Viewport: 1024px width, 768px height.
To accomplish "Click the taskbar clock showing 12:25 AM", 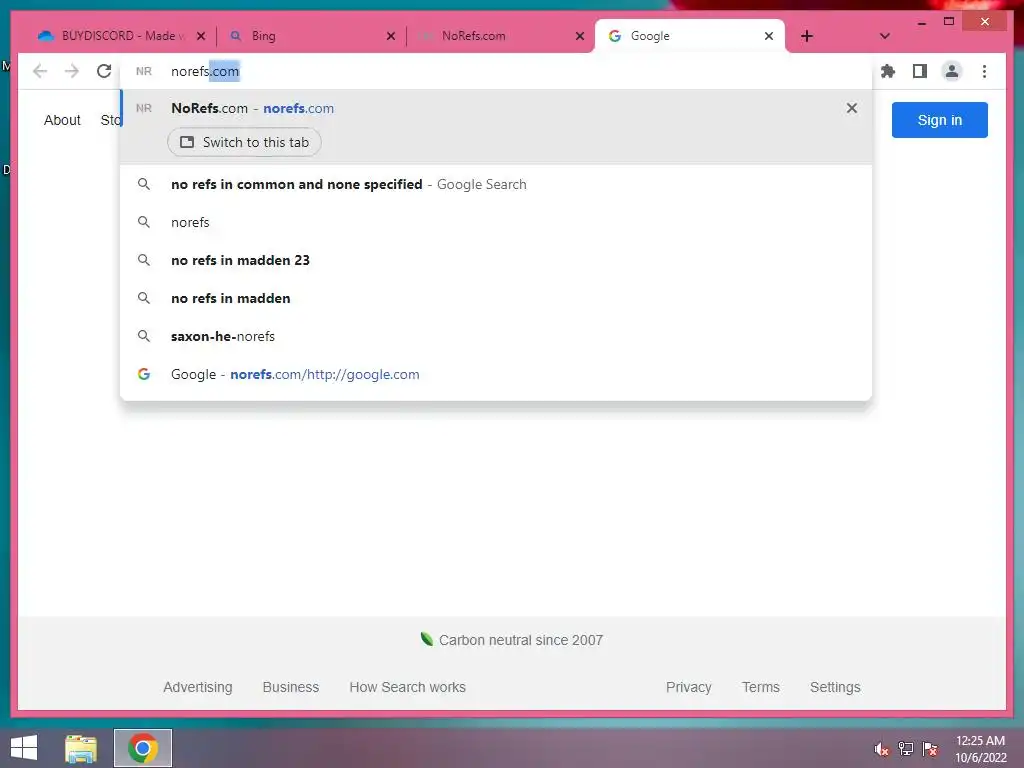I will point(980,749).
